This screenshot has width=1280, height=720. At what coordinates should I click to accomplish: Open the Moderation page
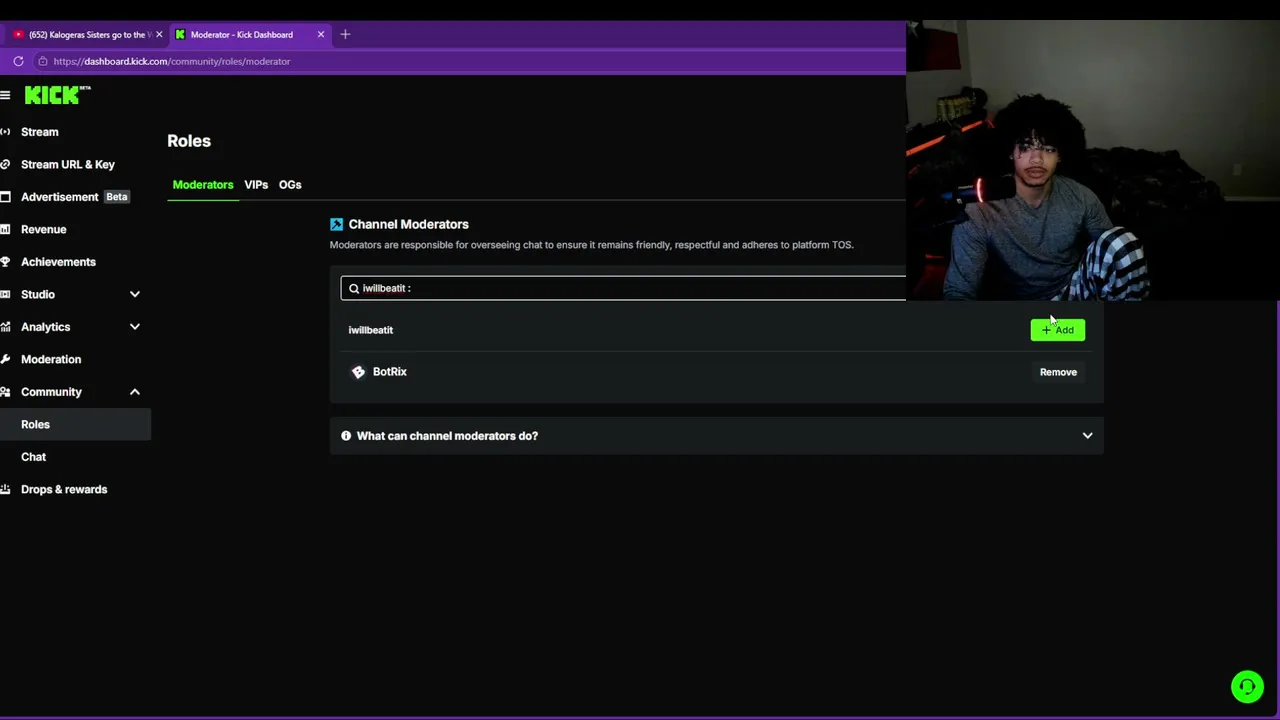tap(51, 359)
